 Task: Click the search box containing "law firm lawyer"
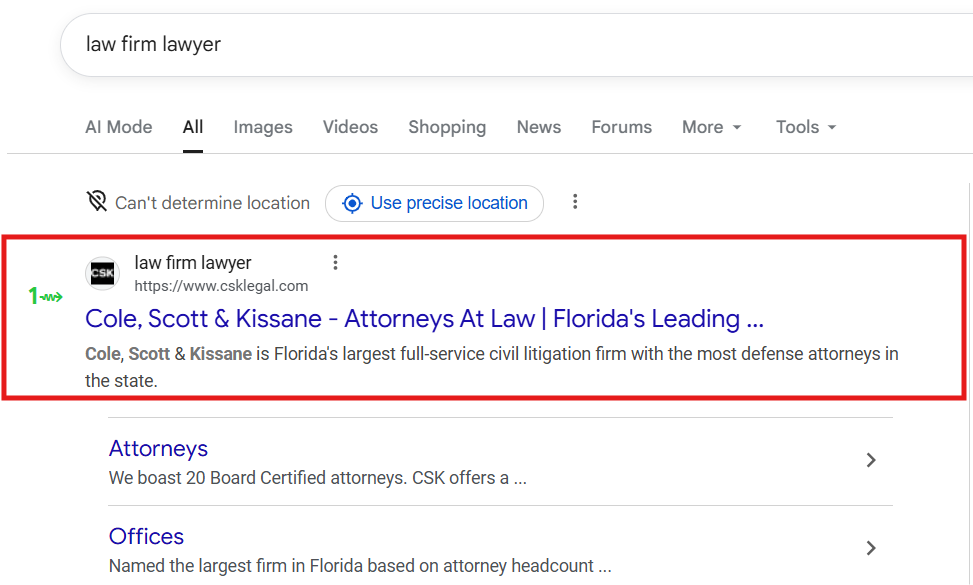[x=516, y=45]
